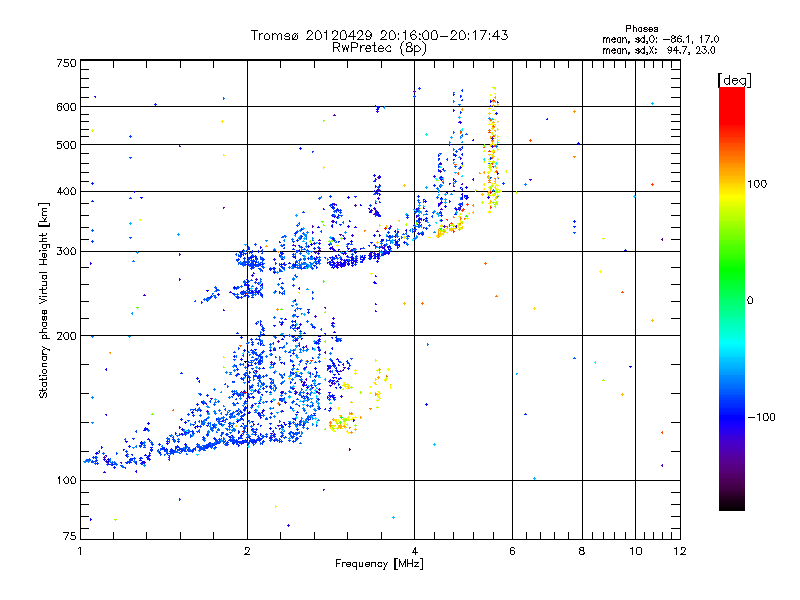Screen dimensions: 800x600
Task: Click the y-axis tick label "100"
Action: (x=66, y=481)
